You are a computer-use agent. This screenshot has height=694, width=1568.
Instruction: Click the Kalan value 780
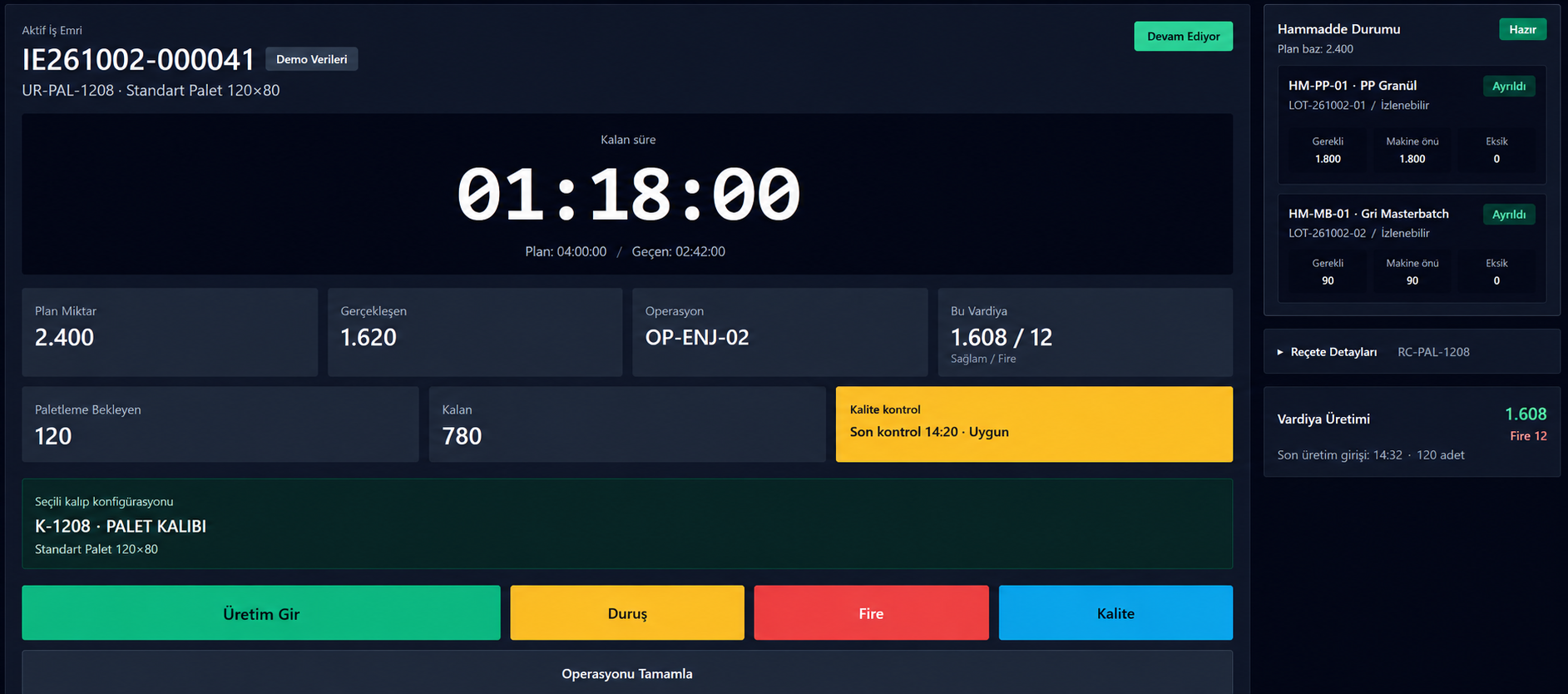tap(462, 436)
